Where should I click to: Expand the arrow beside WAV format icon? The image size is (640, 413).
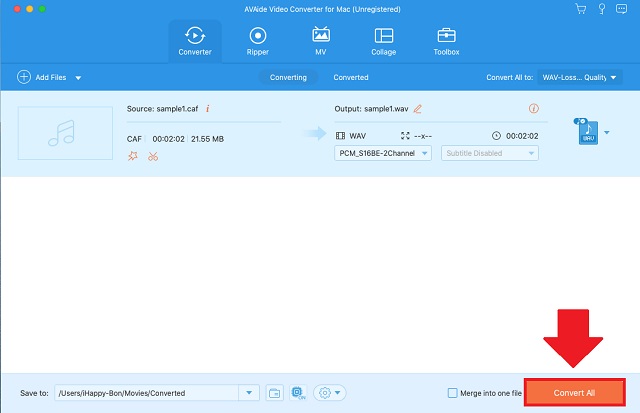click(x=607, y=132)
